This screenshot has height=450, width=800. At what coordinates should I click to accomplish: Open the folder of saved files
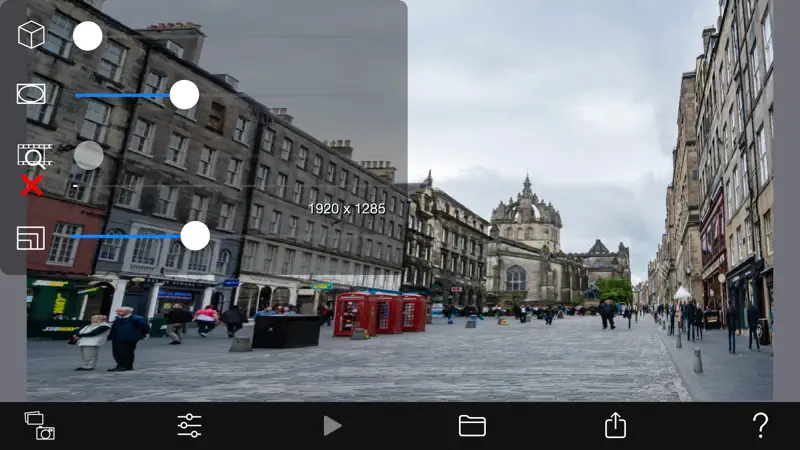(472, 426)
